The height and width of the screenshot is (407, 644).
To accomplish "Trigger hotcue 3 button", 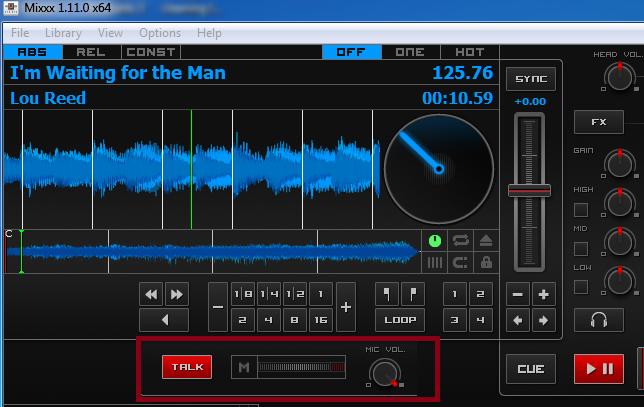I will click(x=455, y=320).
